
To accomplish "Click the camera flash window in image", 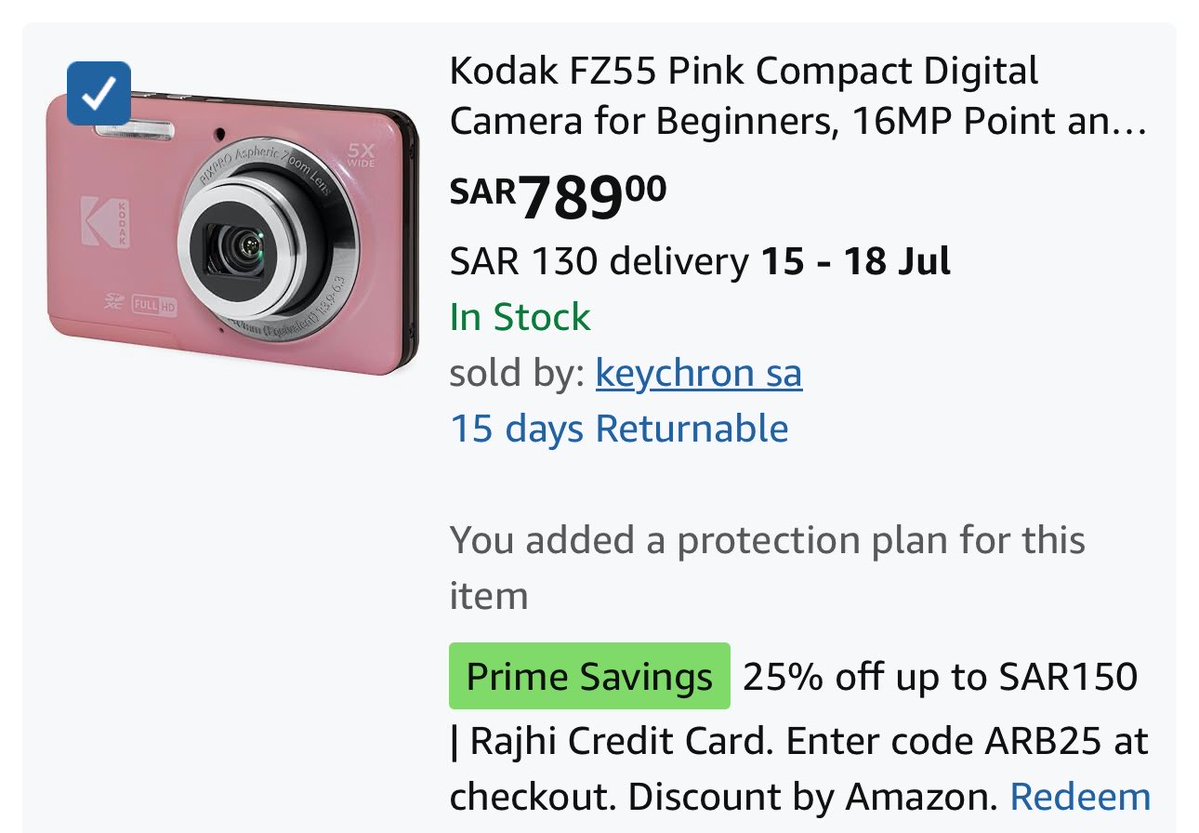I will (134, 130).
